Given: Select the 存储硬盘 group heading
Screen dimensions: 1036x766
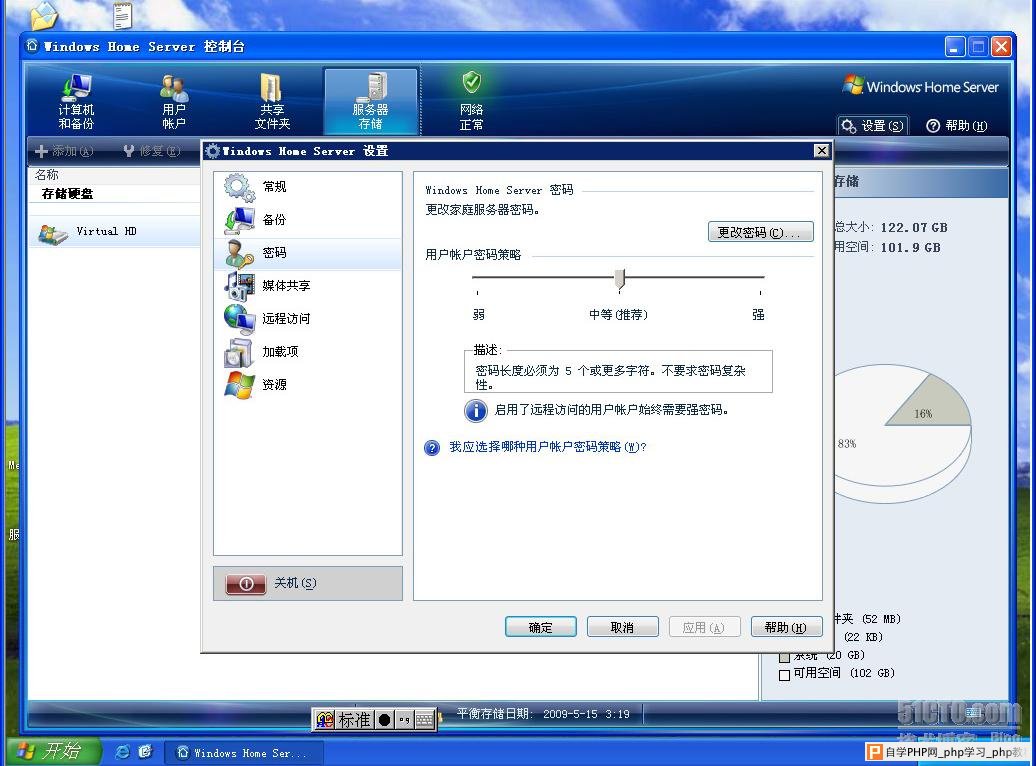Looking at the screenshot, I should coord(67,194).
